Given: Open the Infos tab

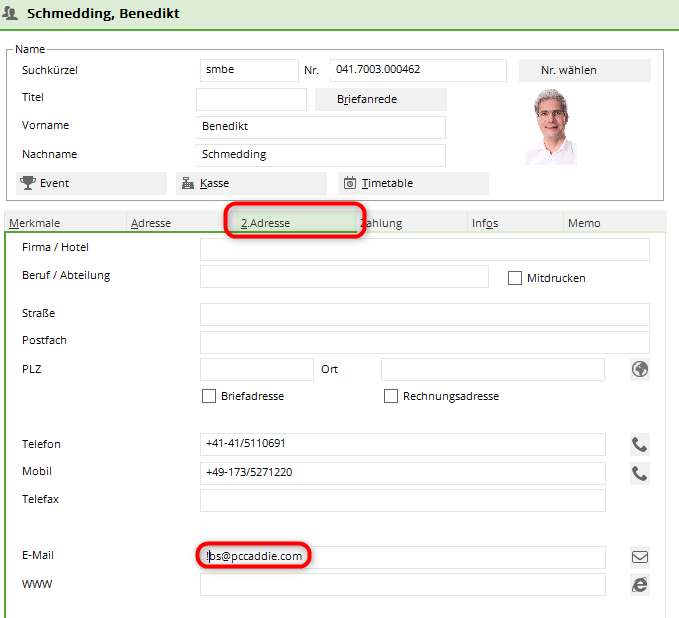Looking at the screenshot, I should pos(515,222).
